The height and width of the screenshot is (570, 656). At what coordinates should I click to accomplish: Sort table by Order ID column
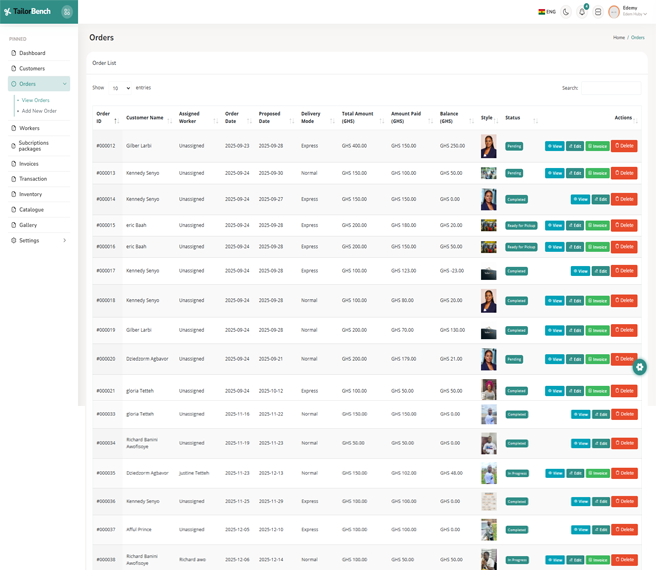point(105,118)
